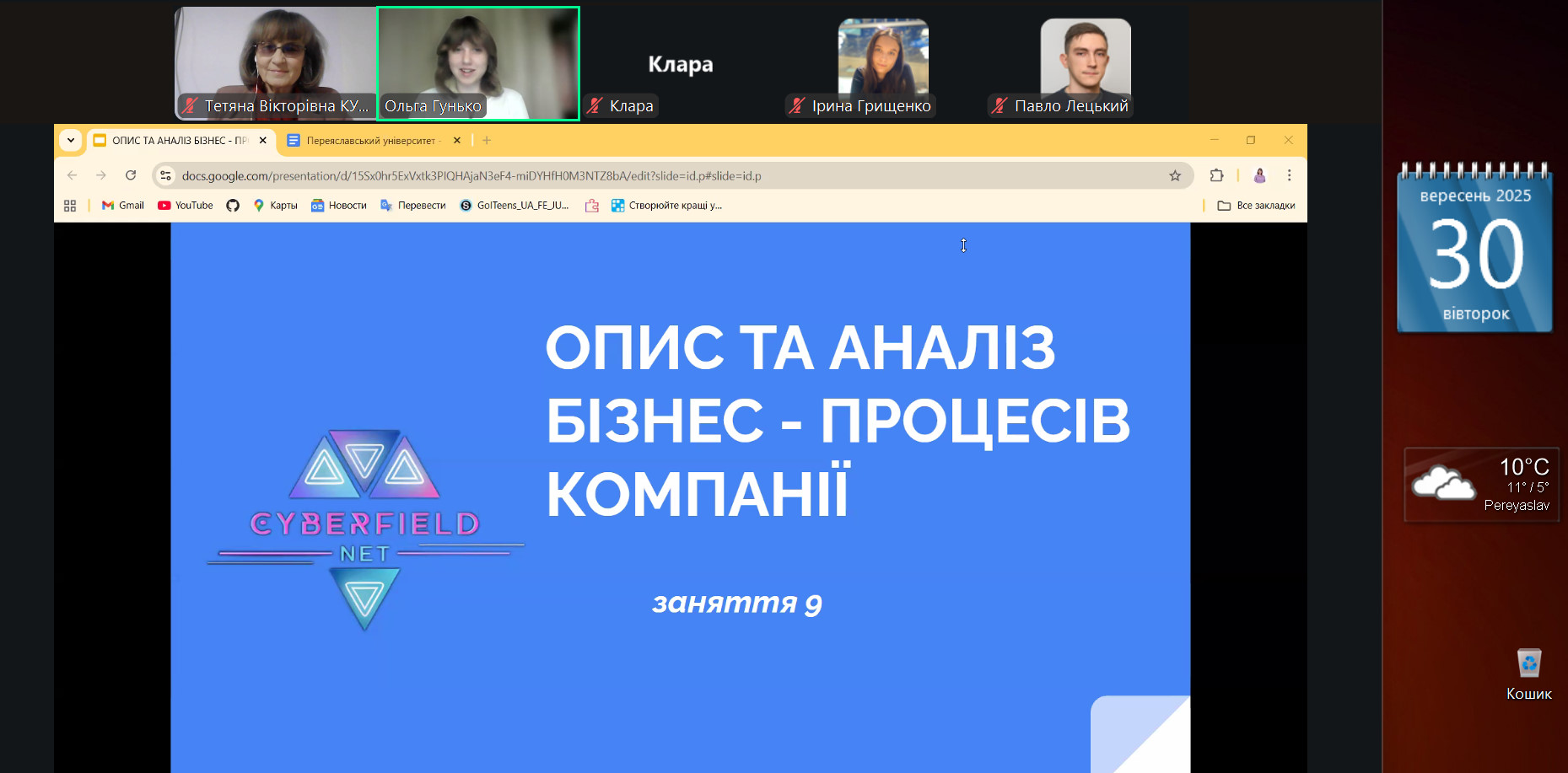Bookmark this page with the star icon
The height and width of the screenshot is (773, 1568).
tap(1175, 175)
